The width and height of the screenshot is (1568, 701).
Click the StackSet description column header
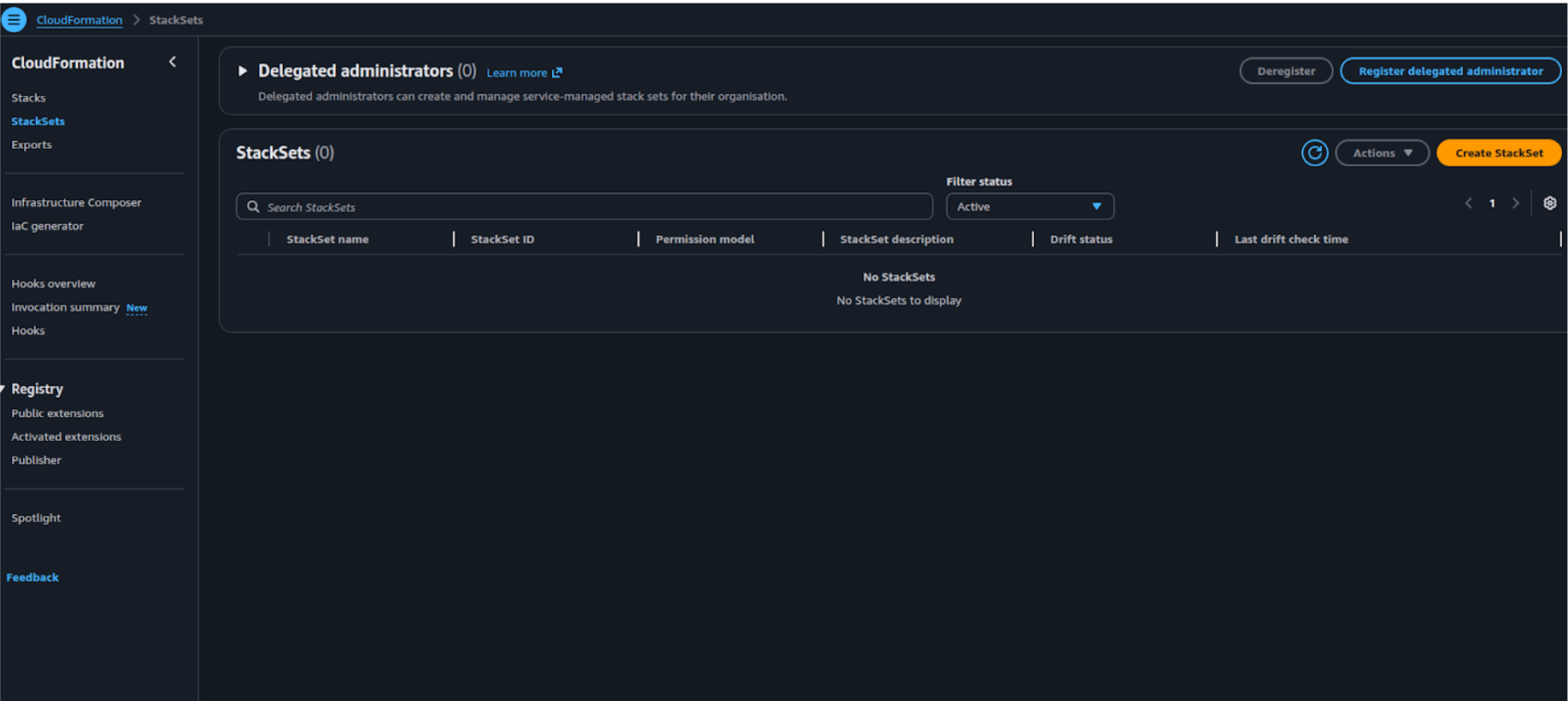point(896,239)
